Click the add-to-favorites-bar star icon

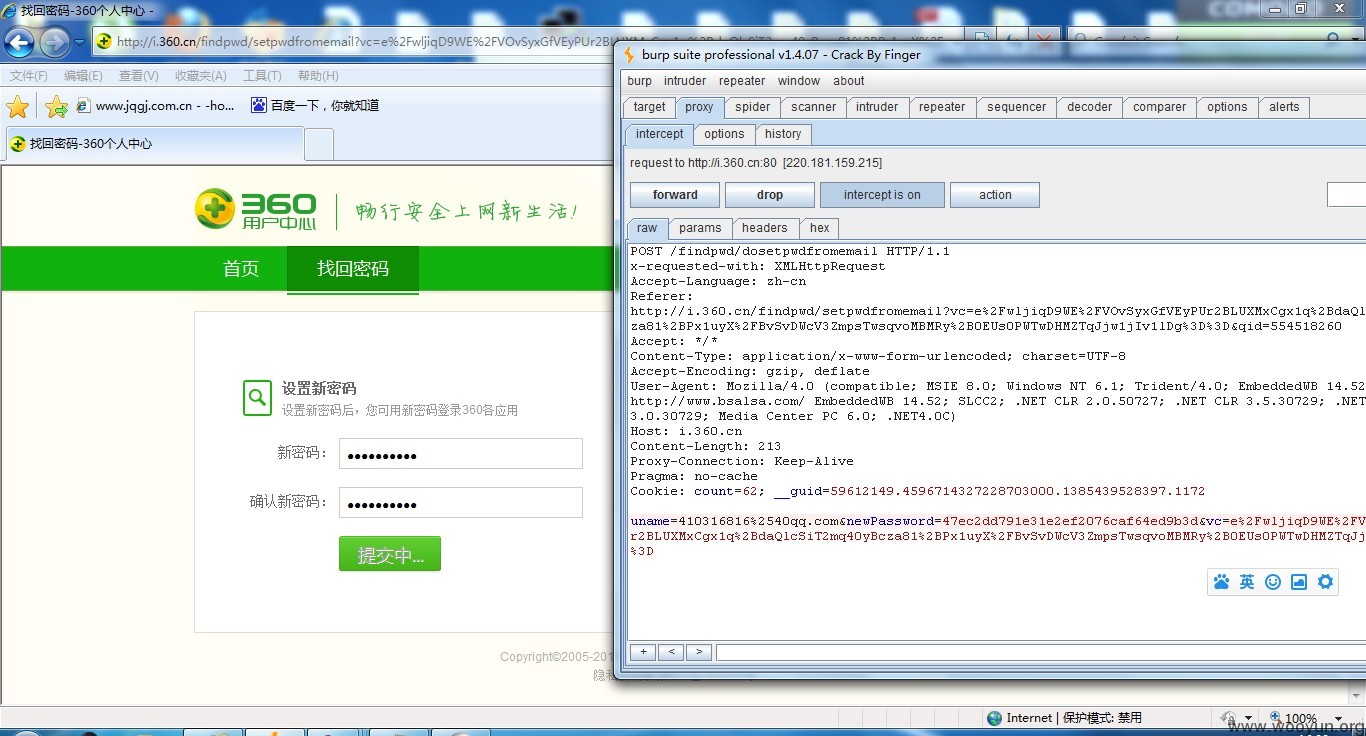(56, 106)
